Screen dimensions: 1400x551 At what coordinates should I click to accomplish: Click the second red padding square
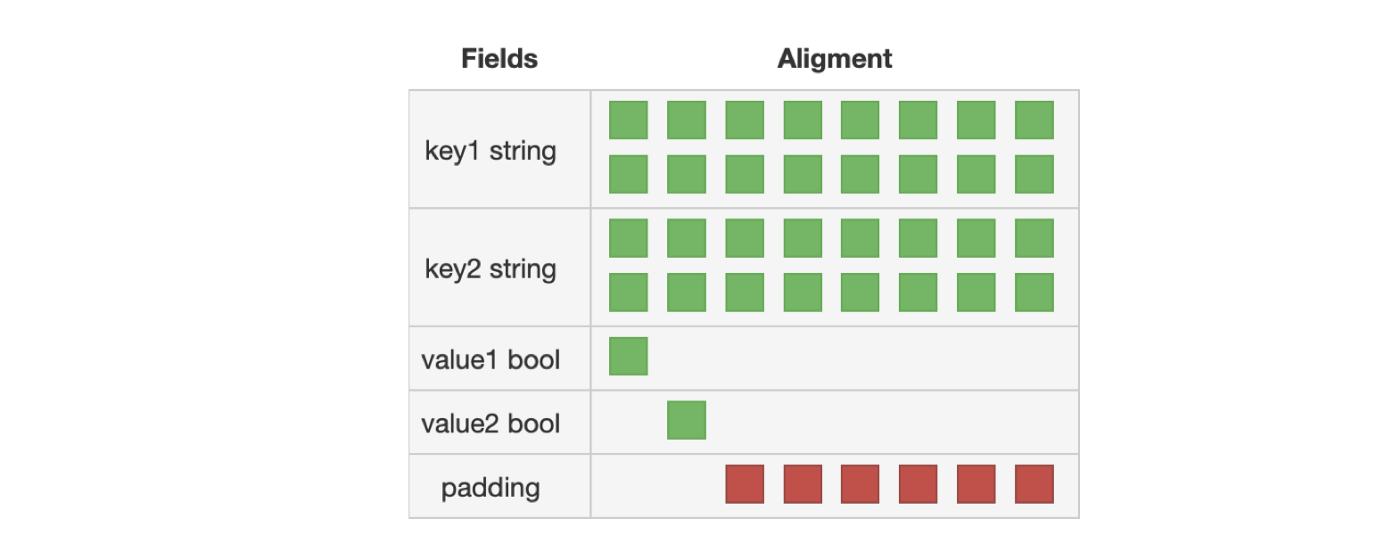pos(802,484)
